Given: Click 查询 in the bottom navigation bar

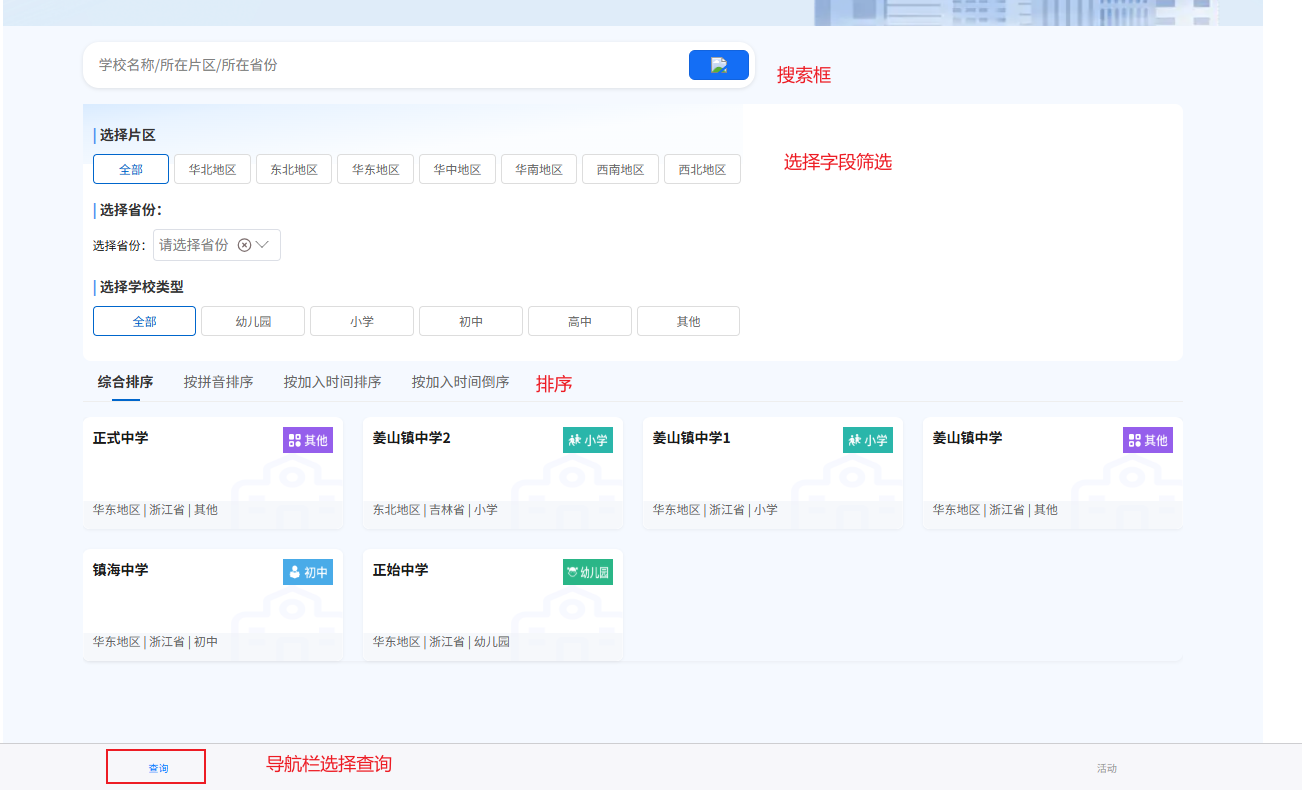Looking at the screenshot, I should (157, 768).
